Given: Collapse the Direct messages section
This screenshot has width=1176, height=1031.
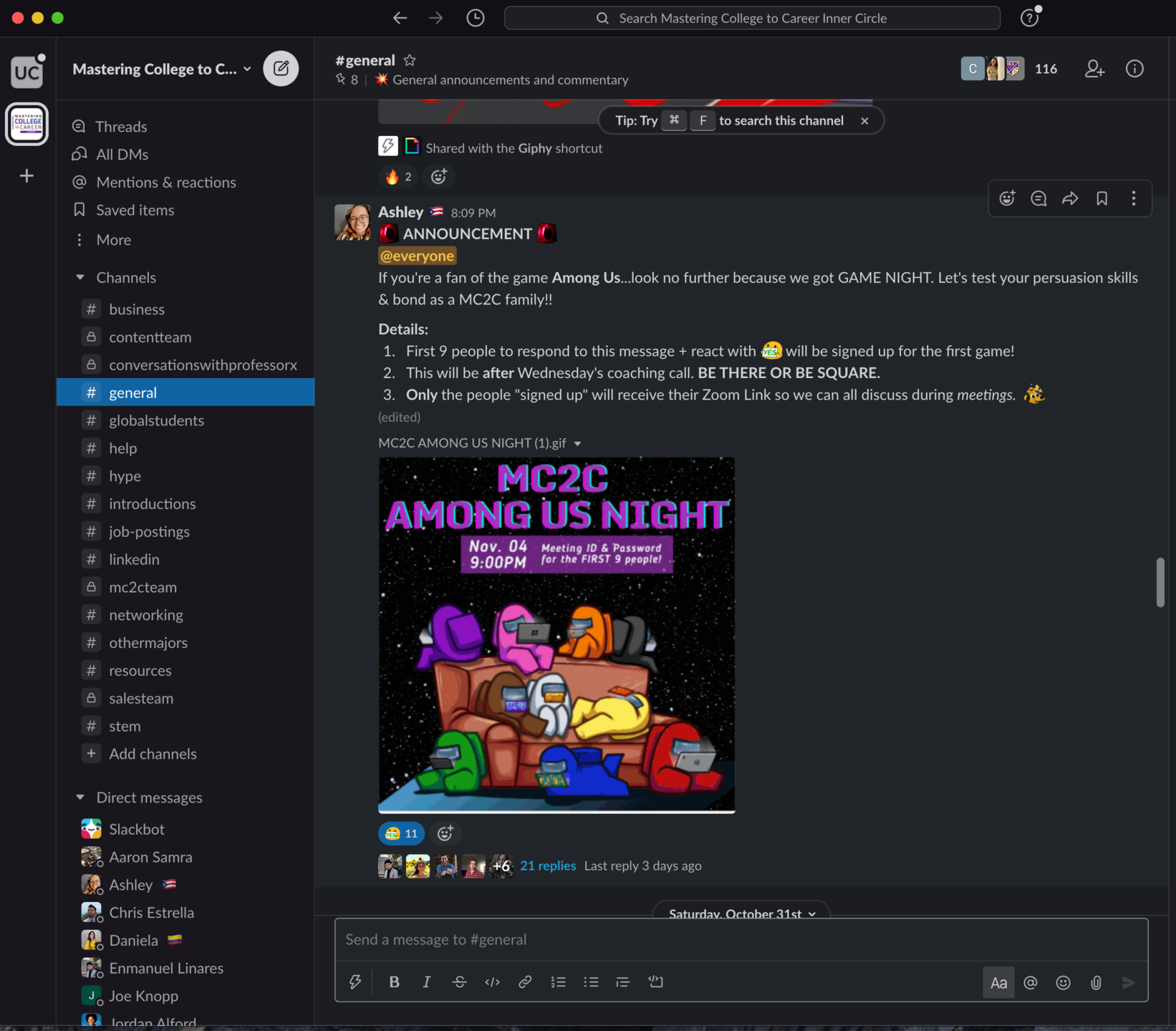Looking at the screenshot, I should tap(80, 797).
